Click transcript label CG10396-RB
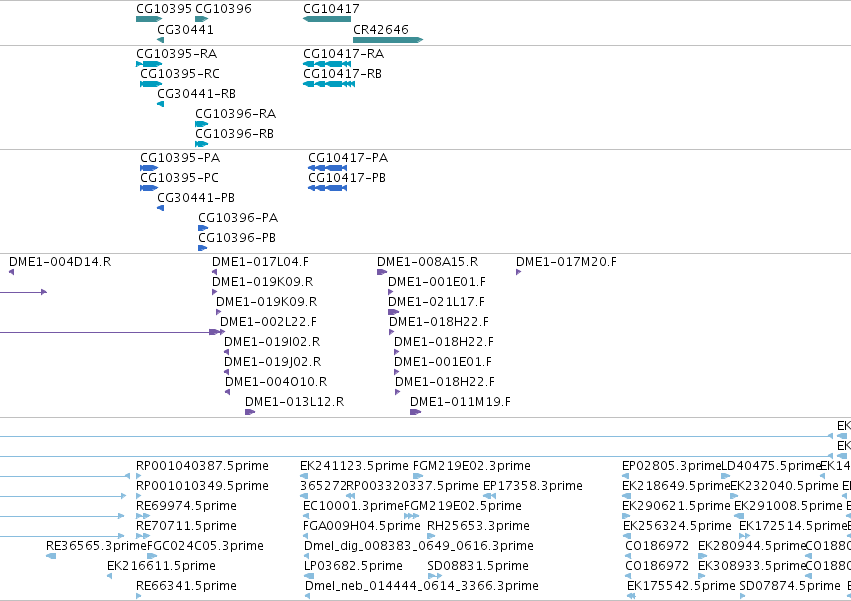Screen dimensions: 851x601 point(234,134)
